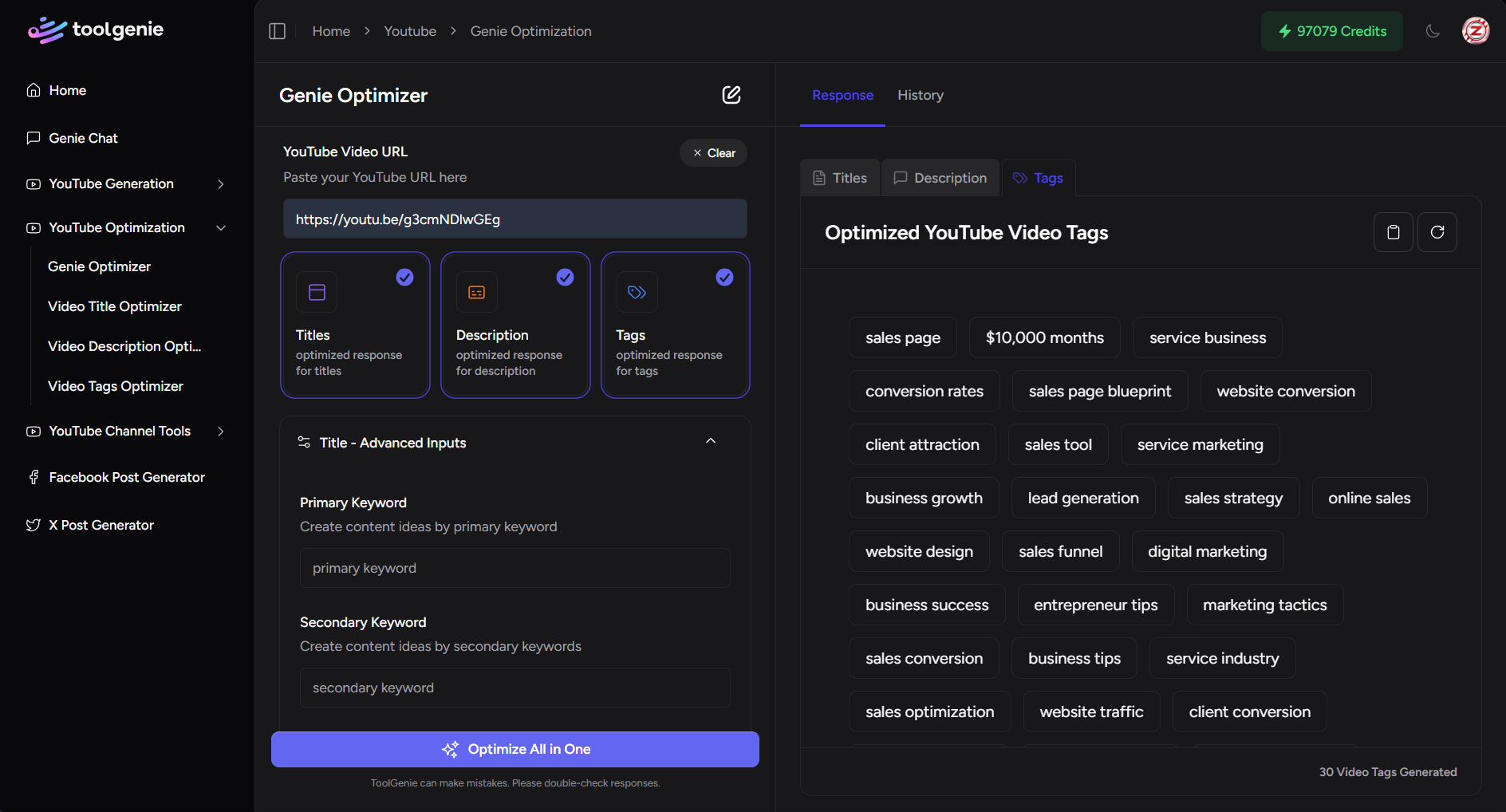Click the primary keyword input field
Image resolution: width=1506 pixels, height=812 pixels.
(514, 568)
